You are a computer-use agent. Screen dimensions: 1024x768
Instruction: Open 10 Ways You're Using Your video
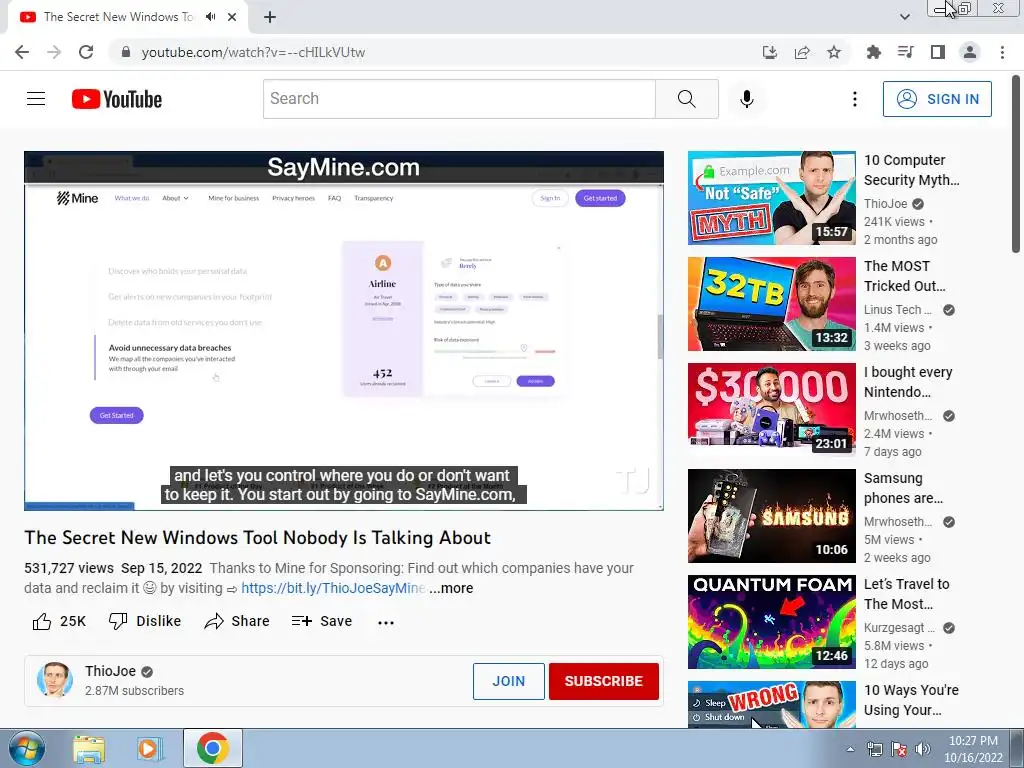coord(771,705)
